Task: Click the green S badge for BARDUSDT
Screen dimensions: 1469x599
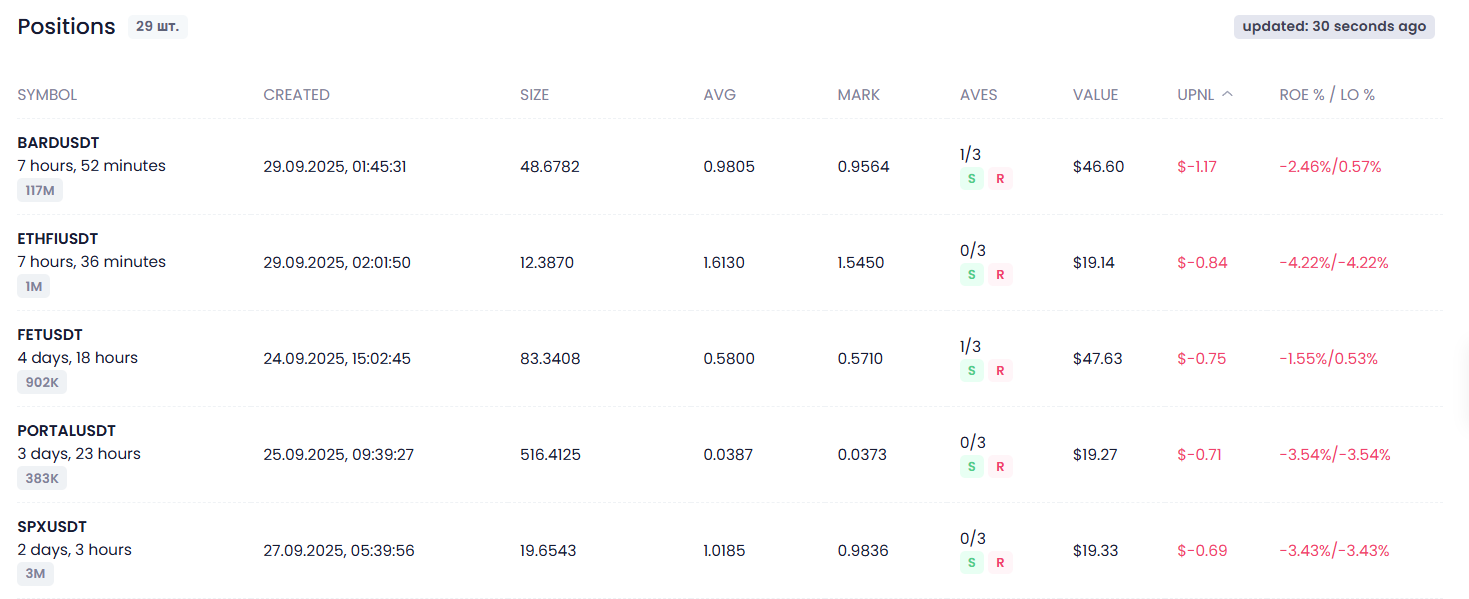Action: pyautogui.click(x=970, y=179)
